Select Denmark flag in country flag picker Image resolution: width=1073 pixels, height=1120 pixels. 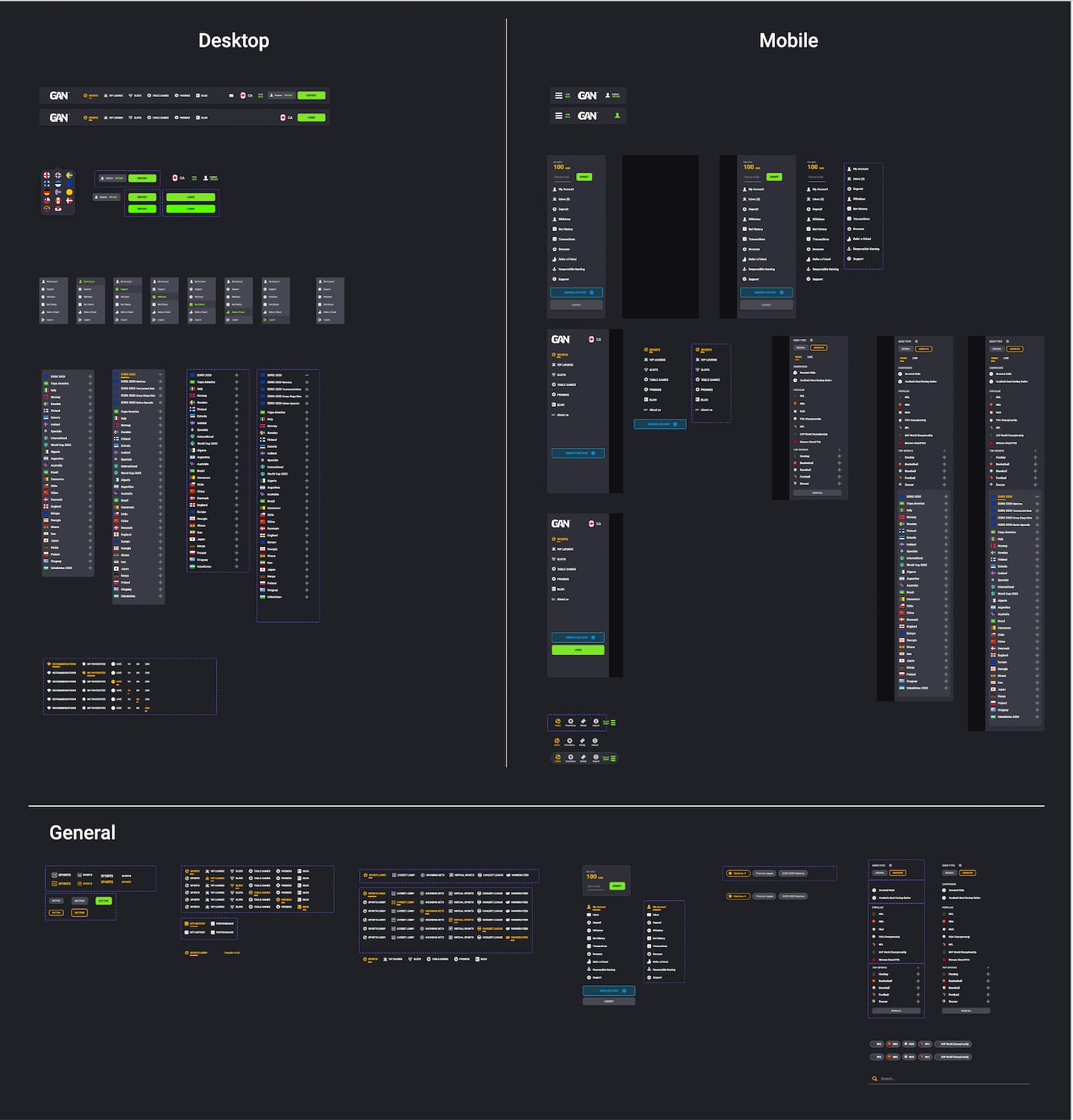tap(69, 200)
